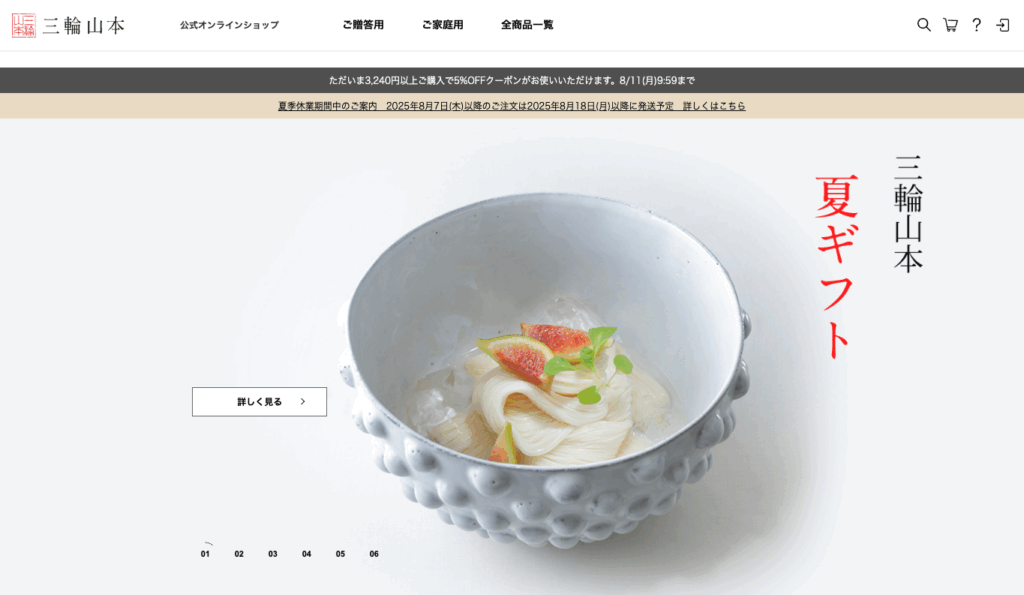Click the 5%OFF coupon announcement bar
The height and width of the screenshot is (595, 1024).
coord(512,80)
